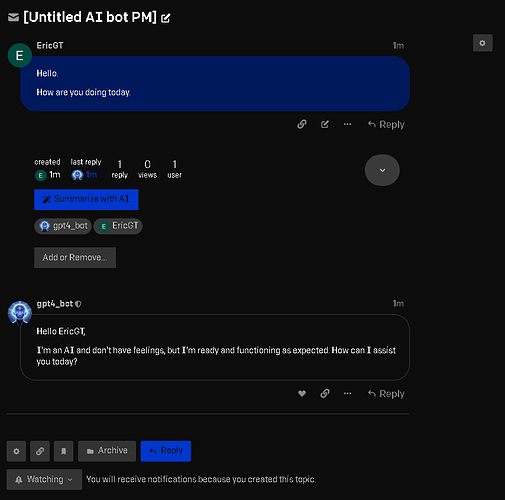The width and height of the screenshot is (505, 500).
Task: Click the created-by E avatar
Action: pos(40,175)
